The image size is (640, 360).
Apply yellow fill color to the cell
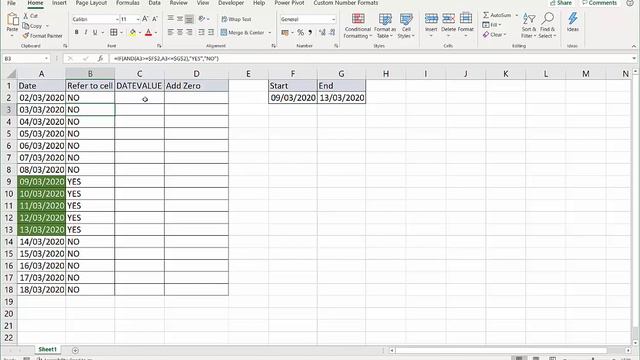pyautogui.click(x=132, y=32)
